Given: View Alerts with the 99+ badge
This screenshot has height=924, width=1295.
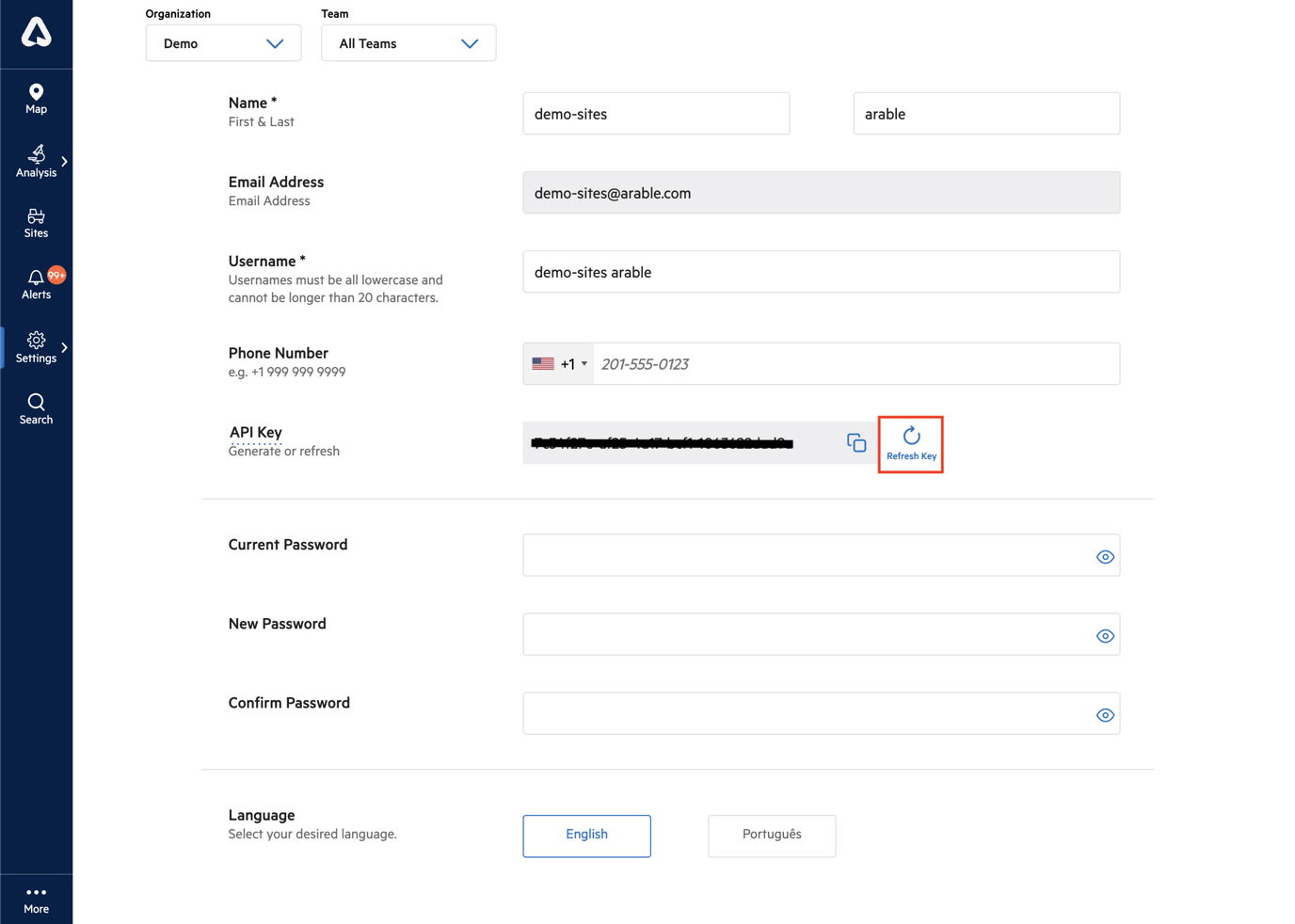Looking at the screenshot, I should tap(36, 284).
